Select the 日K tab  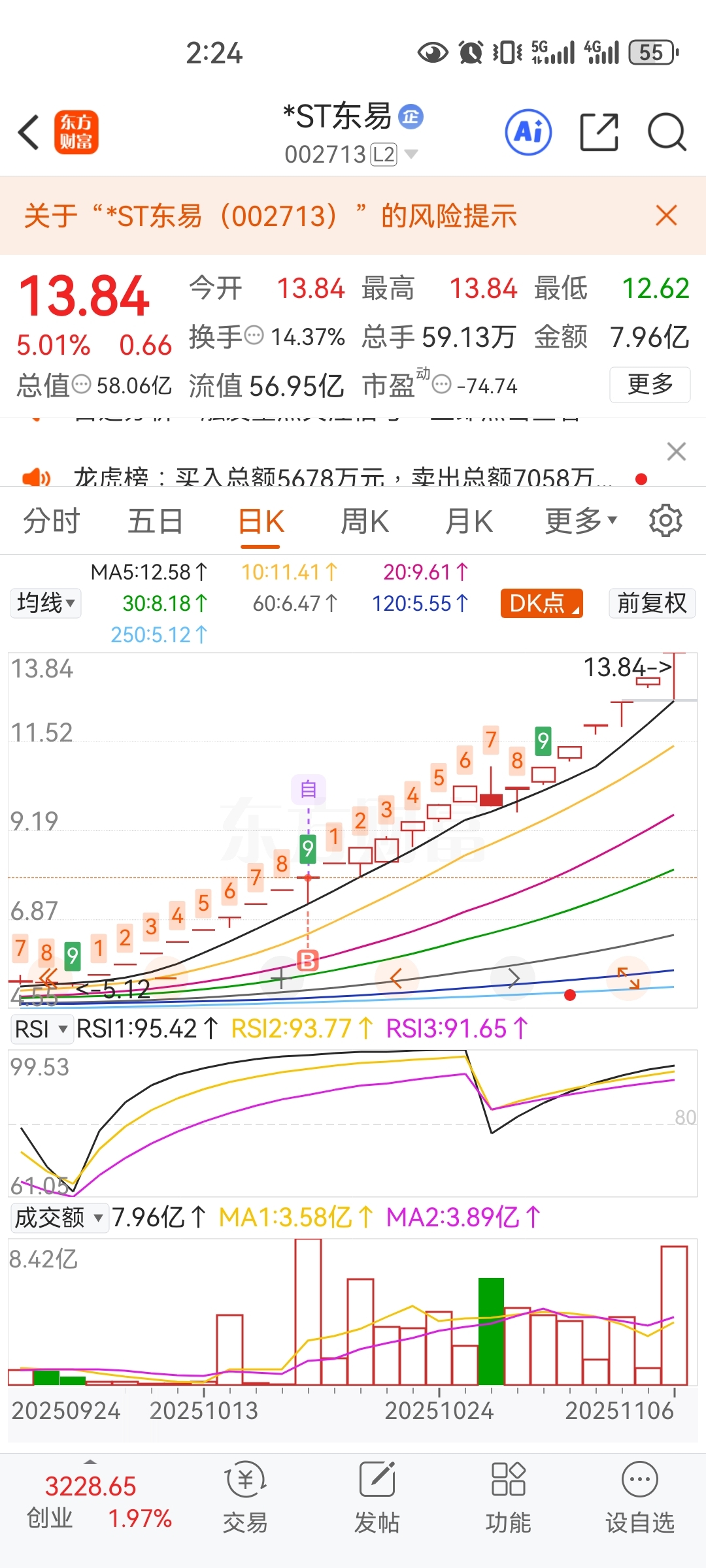(x=261, y=521)
